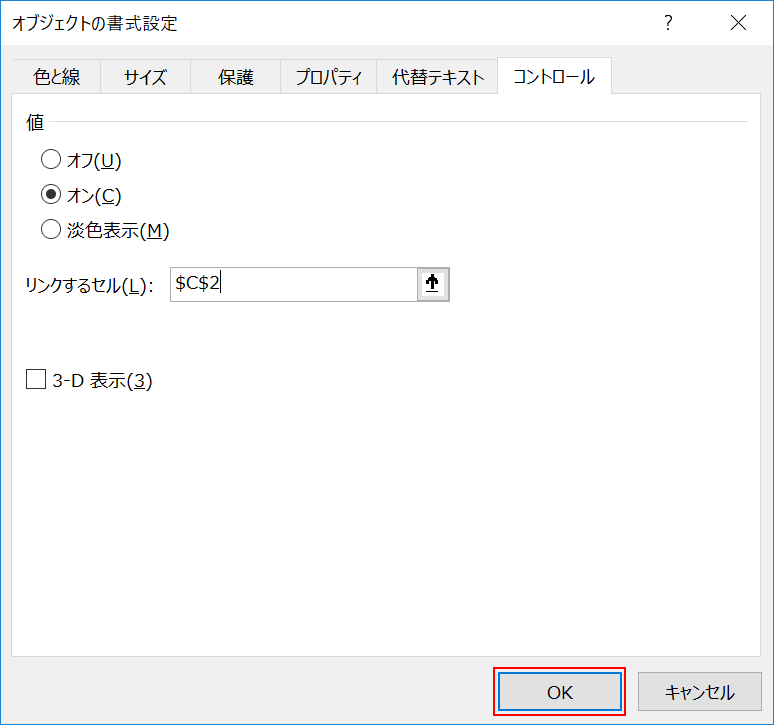The image size is (774, 725).
Task: Enable the 3-D 表示 checkbox
Action: tap(36, 380)
